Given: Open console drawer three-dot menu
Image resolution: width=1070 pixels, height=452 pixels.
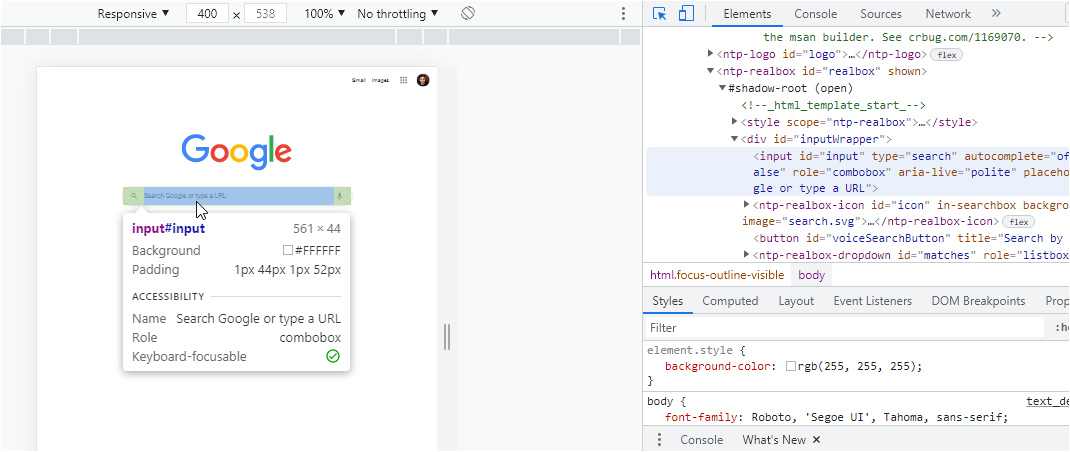Looking at the screenshot, I should 659,440.
